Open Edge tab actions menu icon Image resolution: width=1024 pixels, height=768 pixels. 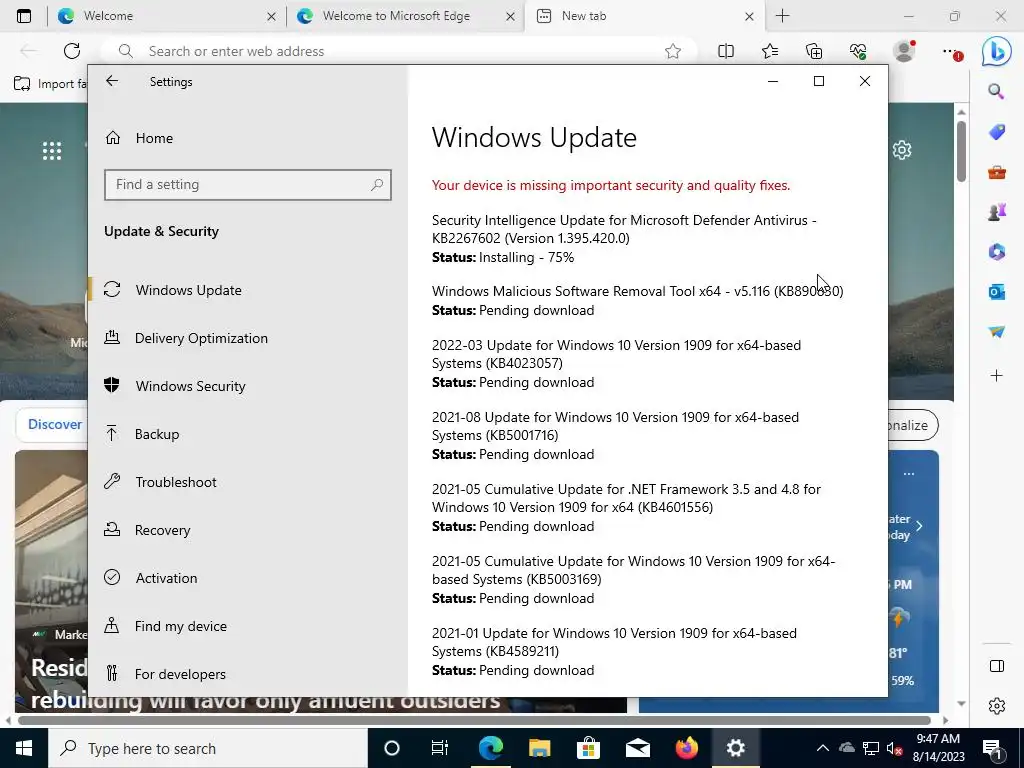click(x=24, y=16)
